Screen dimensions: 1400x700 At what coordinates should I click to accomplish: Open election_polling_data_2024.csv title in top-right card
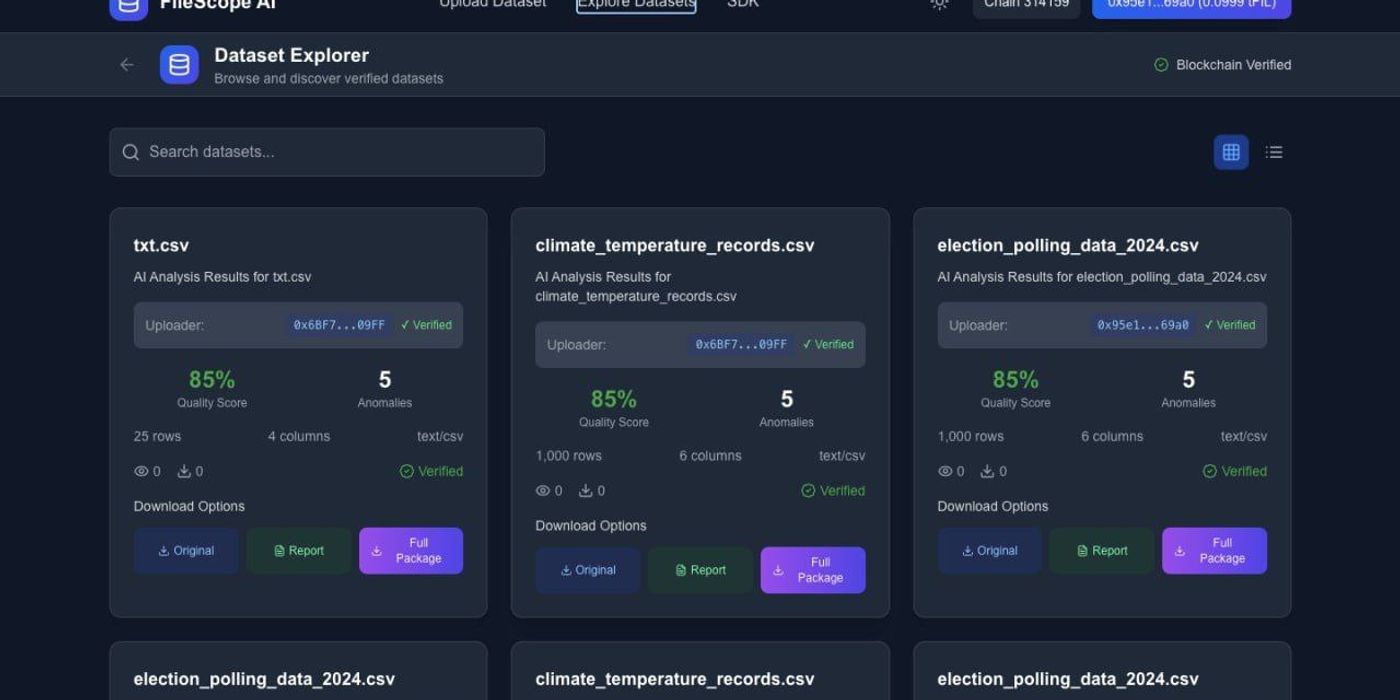click(x=1068, y=245)
